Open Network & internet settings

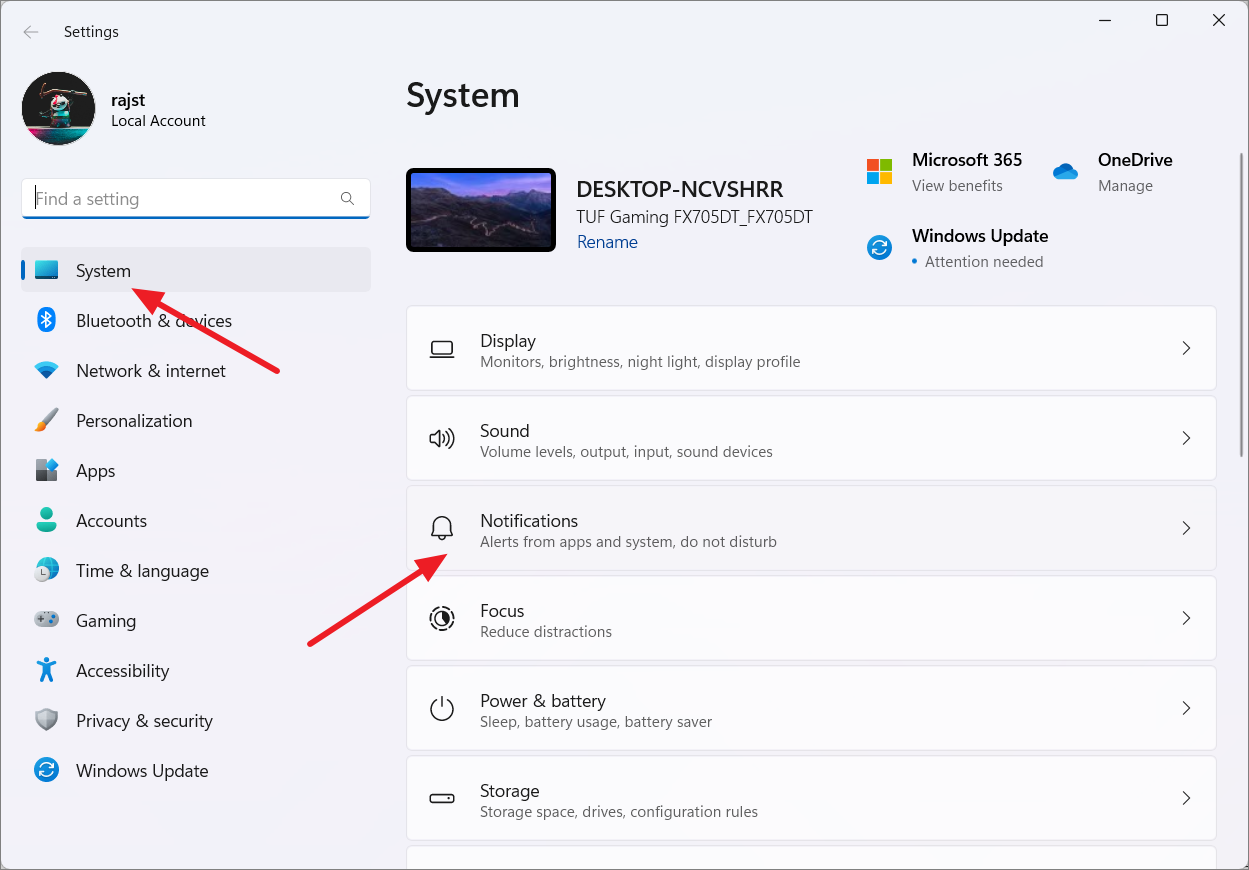tap(196, 370)
